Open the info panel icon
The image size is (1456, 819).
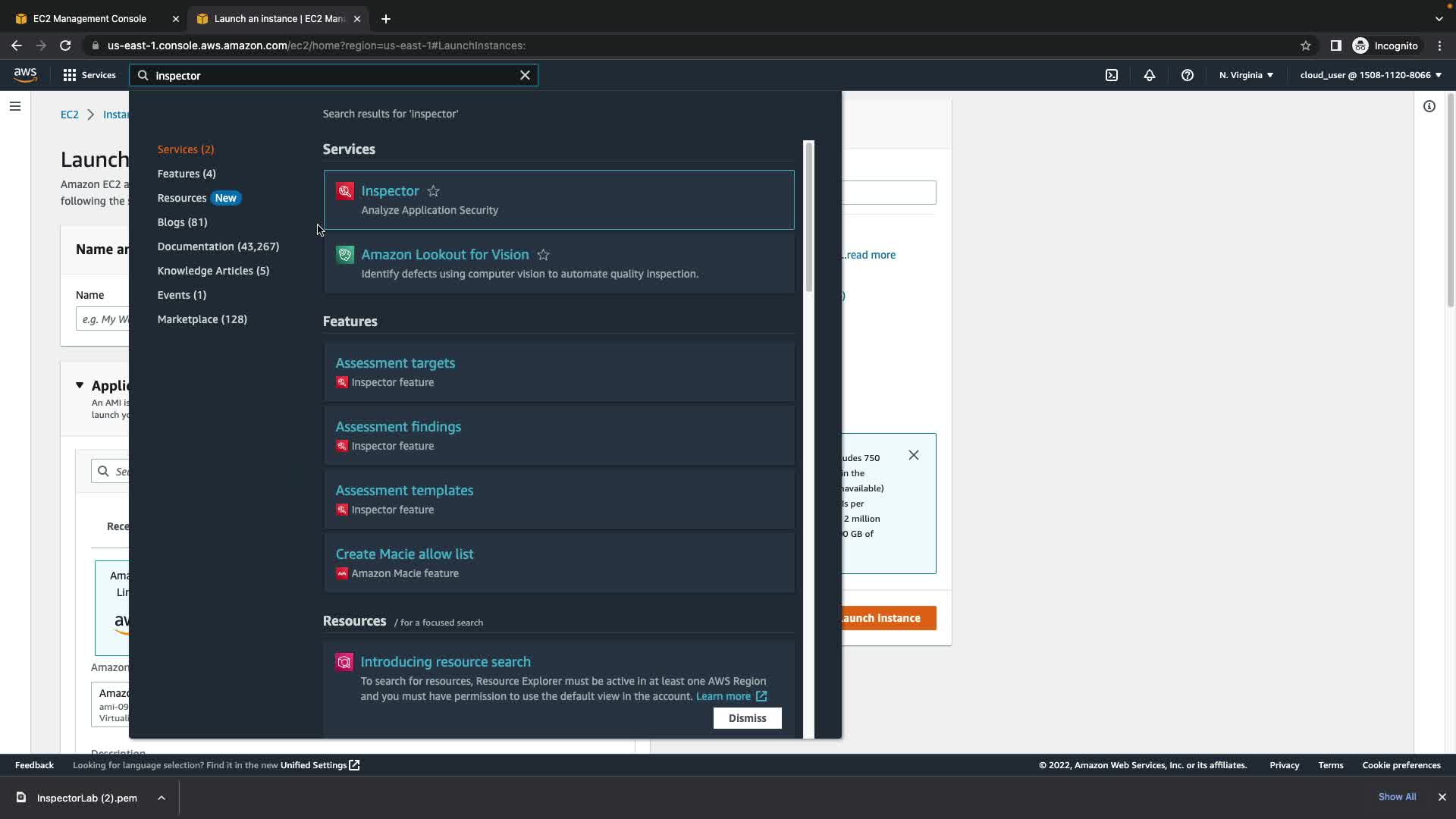(x=1429, y=106)
